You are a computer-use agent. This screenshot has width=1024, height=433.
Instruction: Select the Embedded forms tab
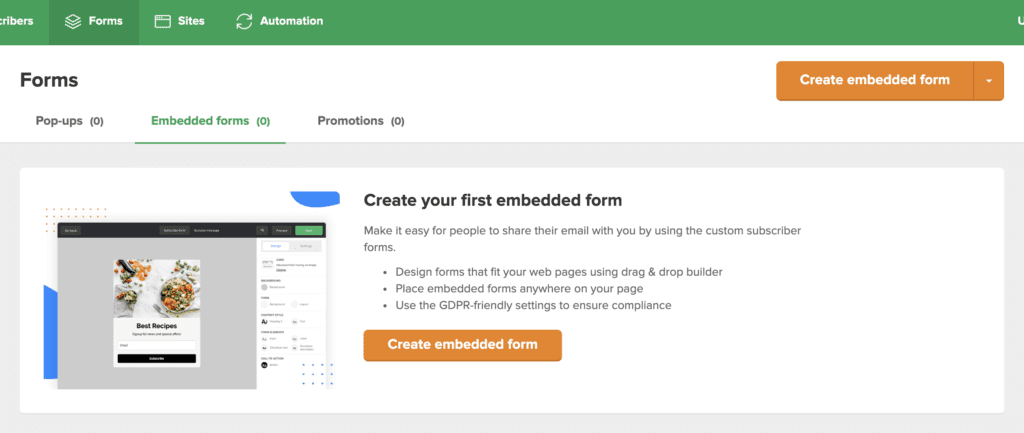coord(210,121)
